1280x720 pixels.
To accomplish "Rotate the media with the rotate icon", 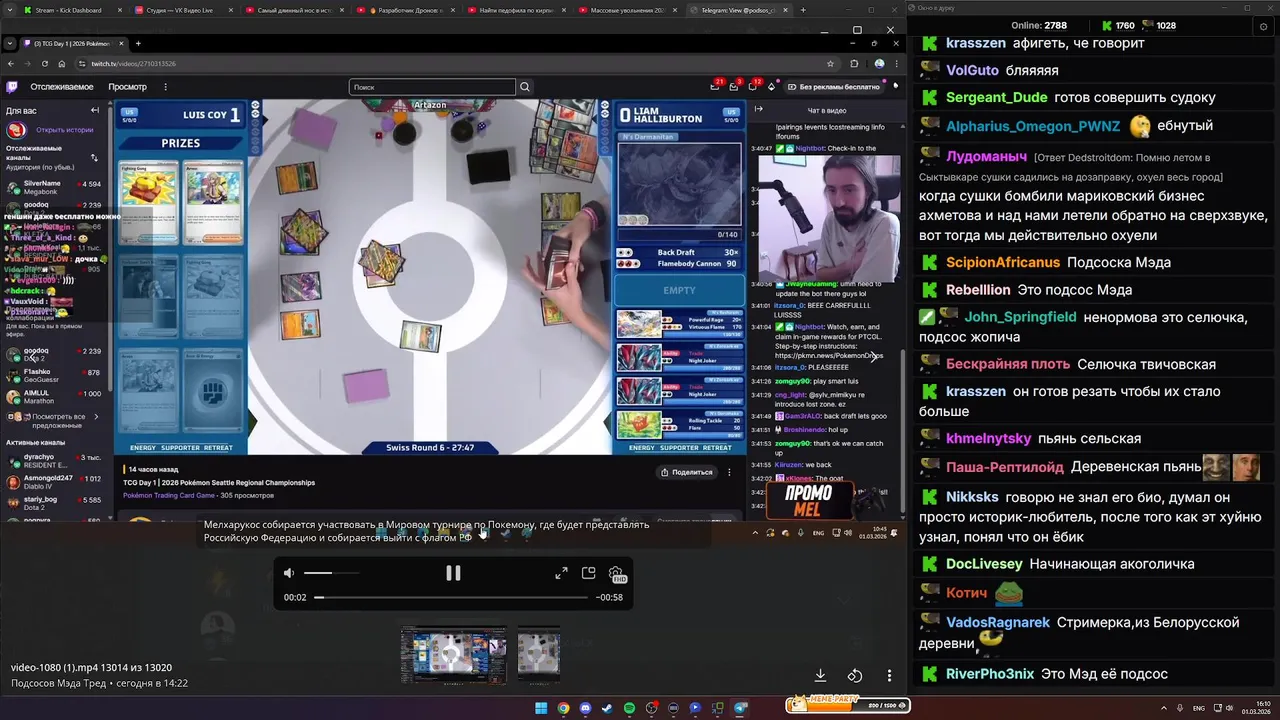I will click(x=855, y=676).
